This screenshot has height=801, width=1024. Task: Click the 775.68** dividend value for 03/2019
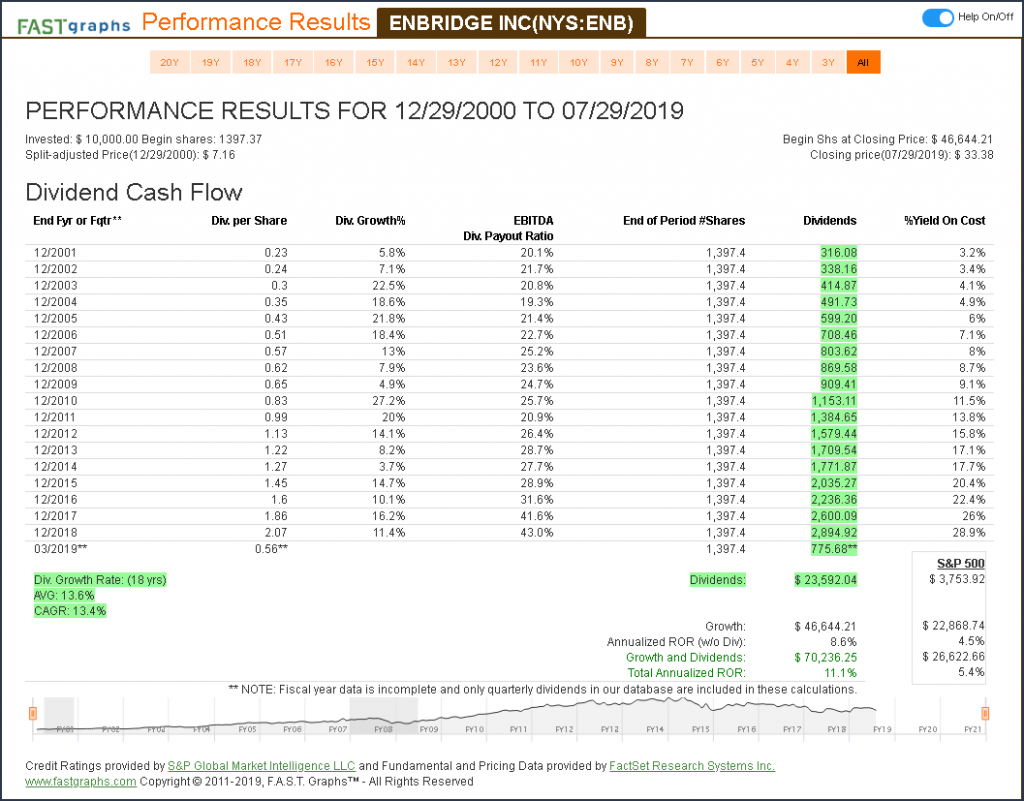834,549
